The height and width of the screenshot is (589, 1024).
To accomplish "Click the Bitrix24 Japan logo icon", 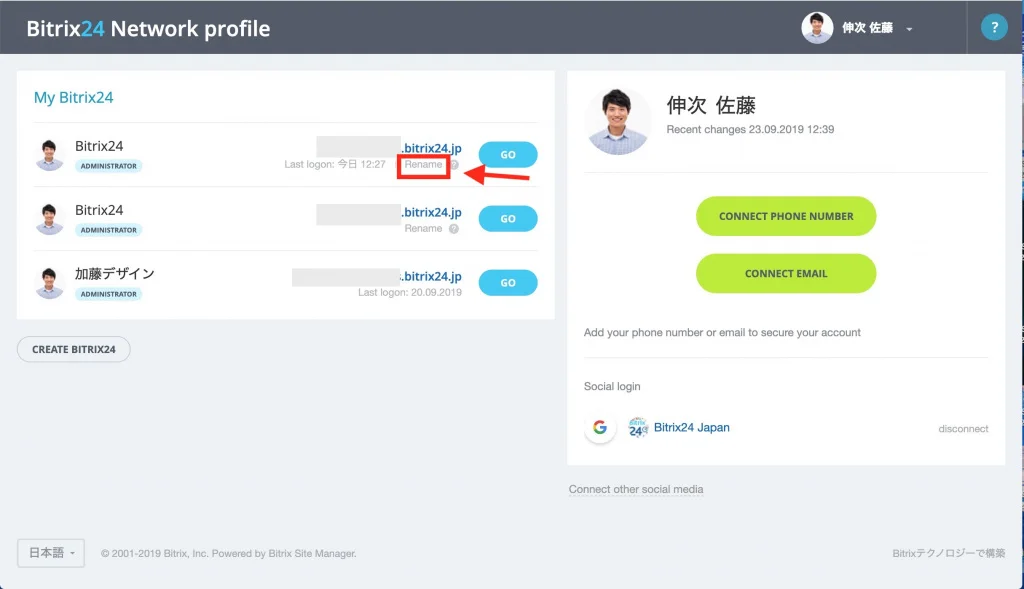I will click(x=637, y=427).
